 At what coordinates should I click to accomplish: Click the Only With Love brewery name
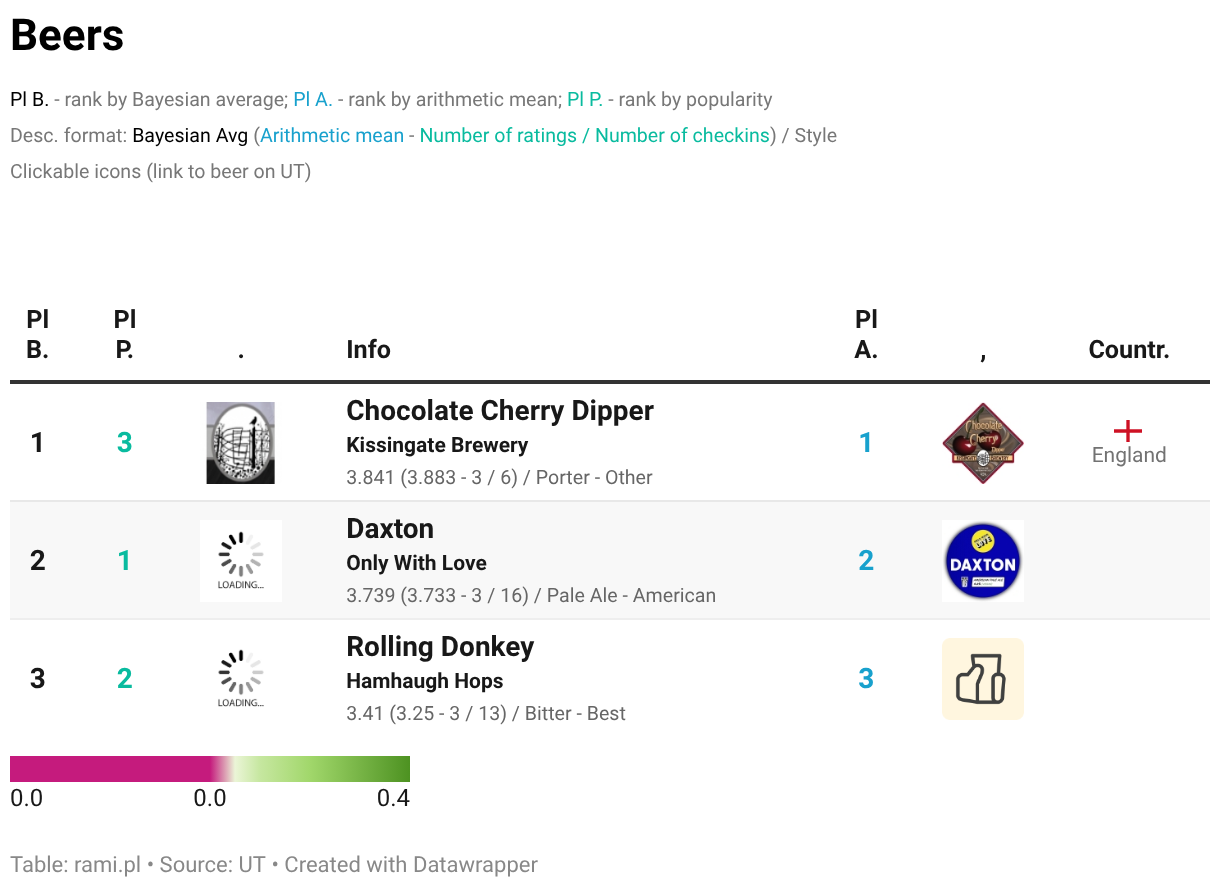coord(416,563)
